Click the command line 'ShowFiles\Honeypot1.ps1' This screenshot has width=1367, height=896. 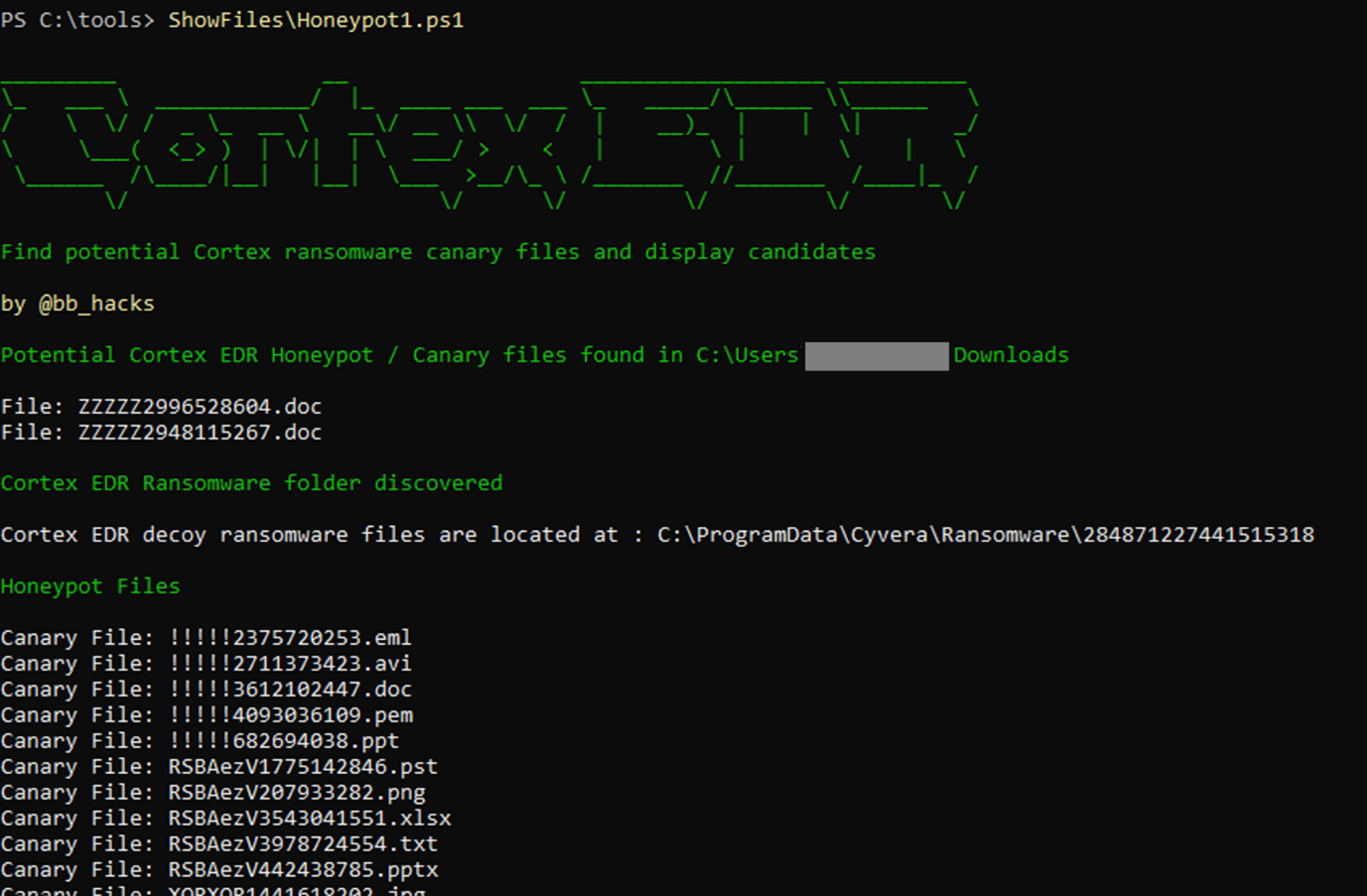pos(316,20)
